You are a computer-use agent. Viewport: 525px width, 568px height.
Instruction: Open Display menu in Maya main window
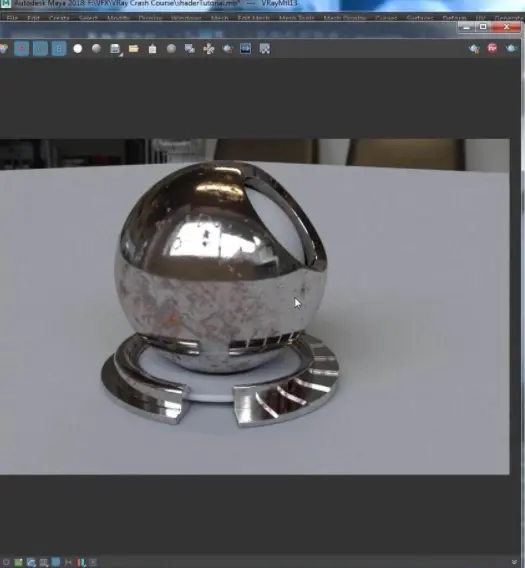[x=150, y=18]
